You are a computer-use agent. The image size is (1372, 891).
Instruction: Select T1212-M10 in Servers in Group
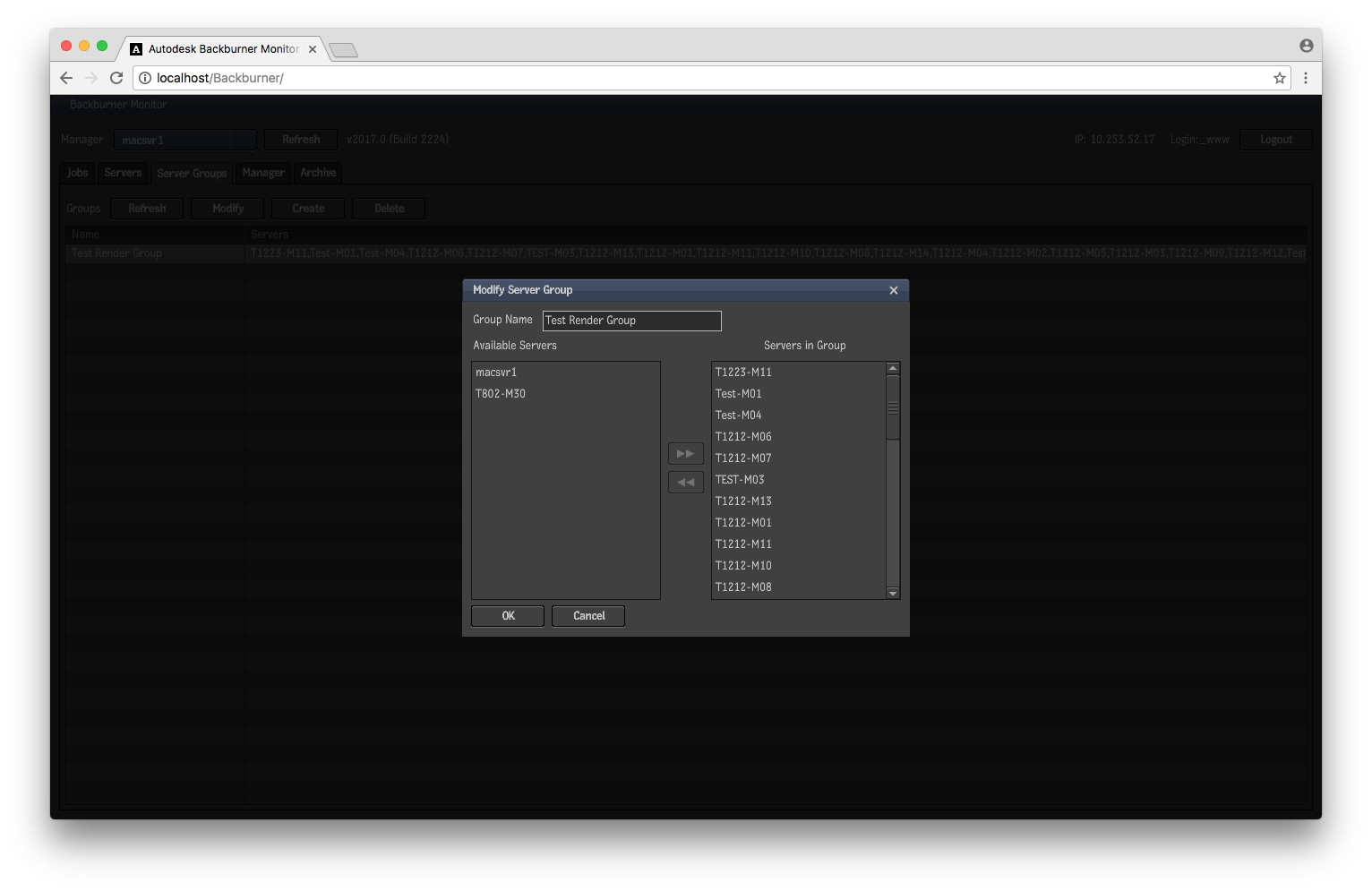point(799,566)
